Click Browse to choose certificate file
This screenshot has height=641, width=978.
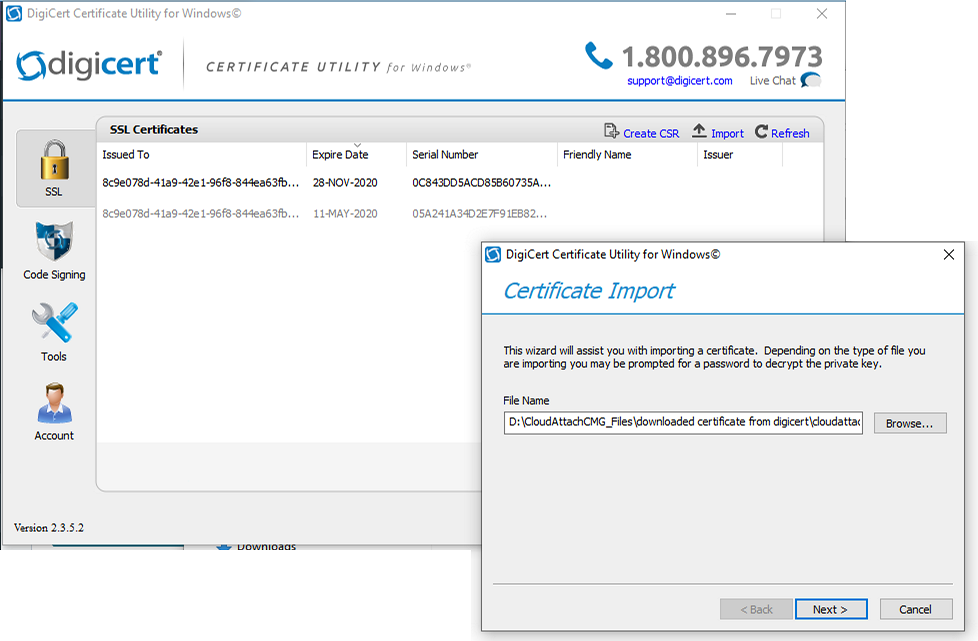pyautogui.click(x=909, y=423)
